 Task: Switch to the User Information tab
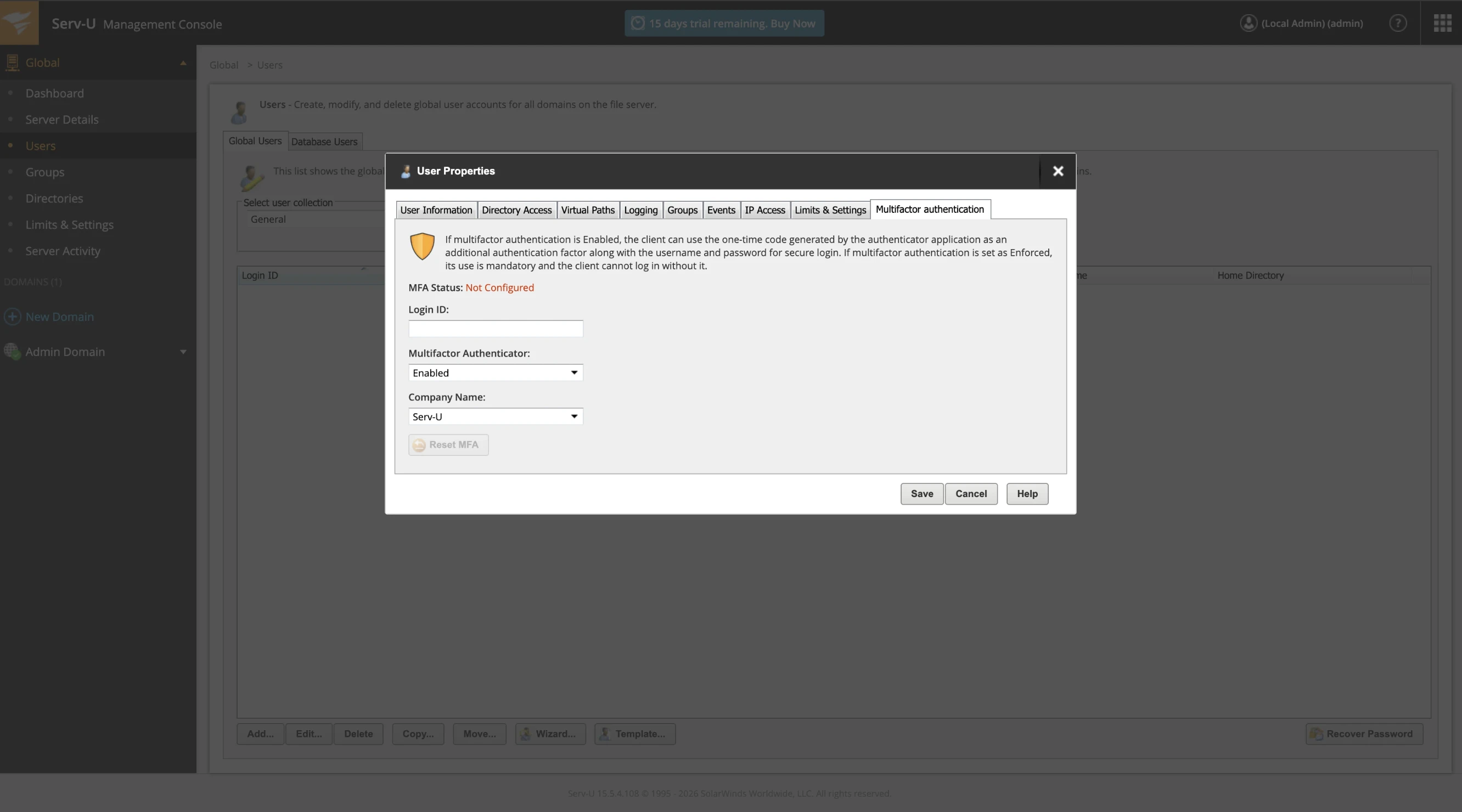tap(436, 210)
